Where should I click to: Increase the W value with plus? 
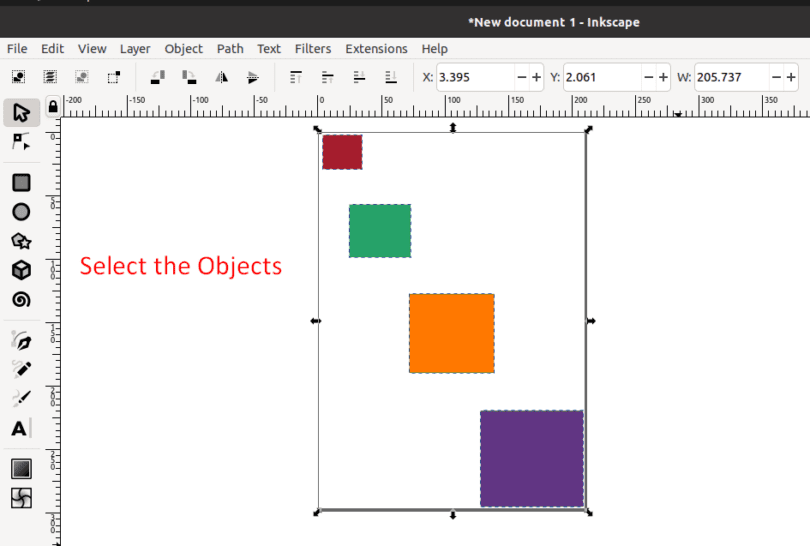coord(791,77)
